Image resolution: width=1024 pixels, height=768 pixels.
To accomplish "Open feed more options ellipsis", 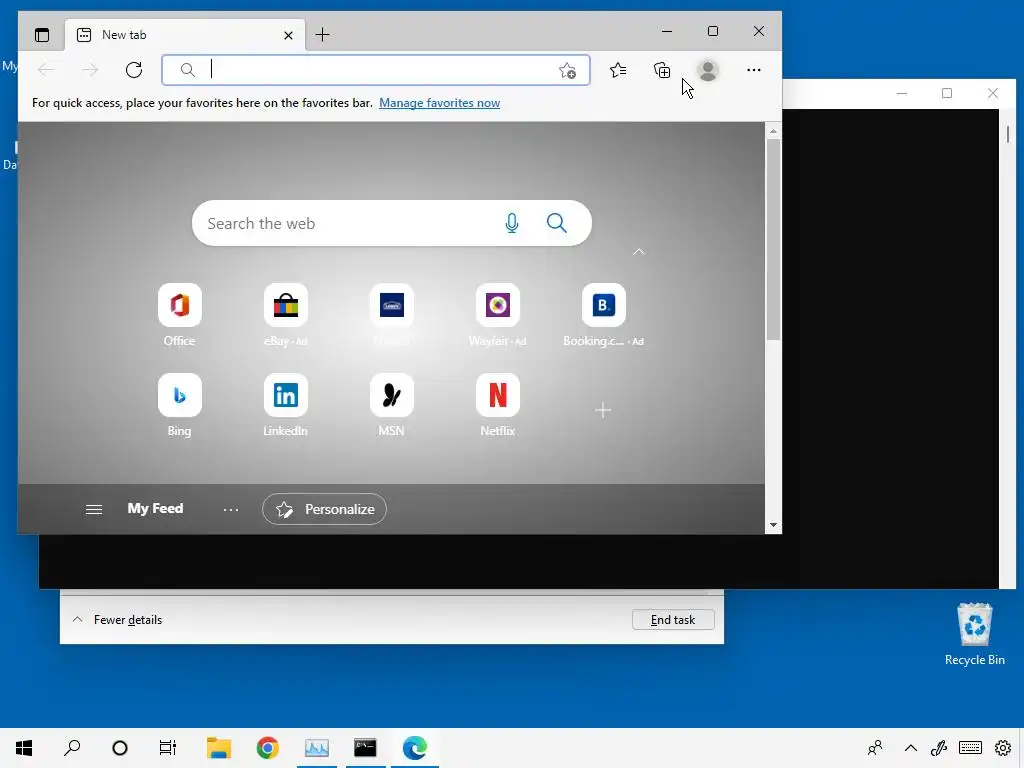I will [231, 509].
